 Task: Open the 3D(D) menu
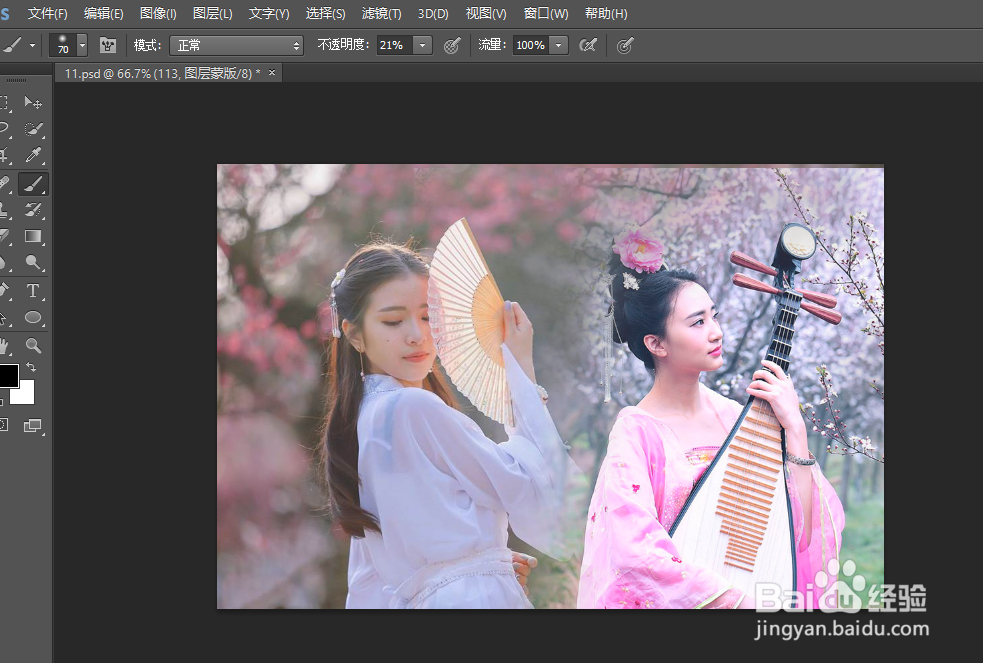pyautogui.click(x=433, y=13)
